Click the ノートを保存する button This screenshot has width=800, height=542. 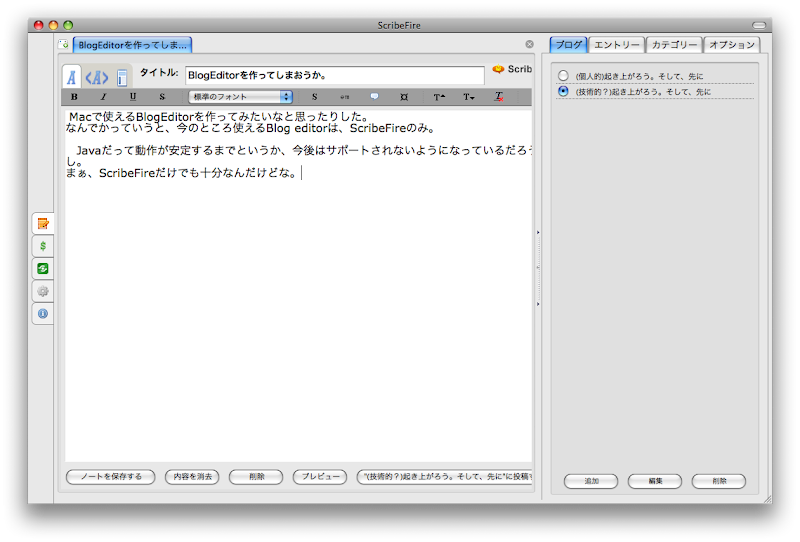111,477
